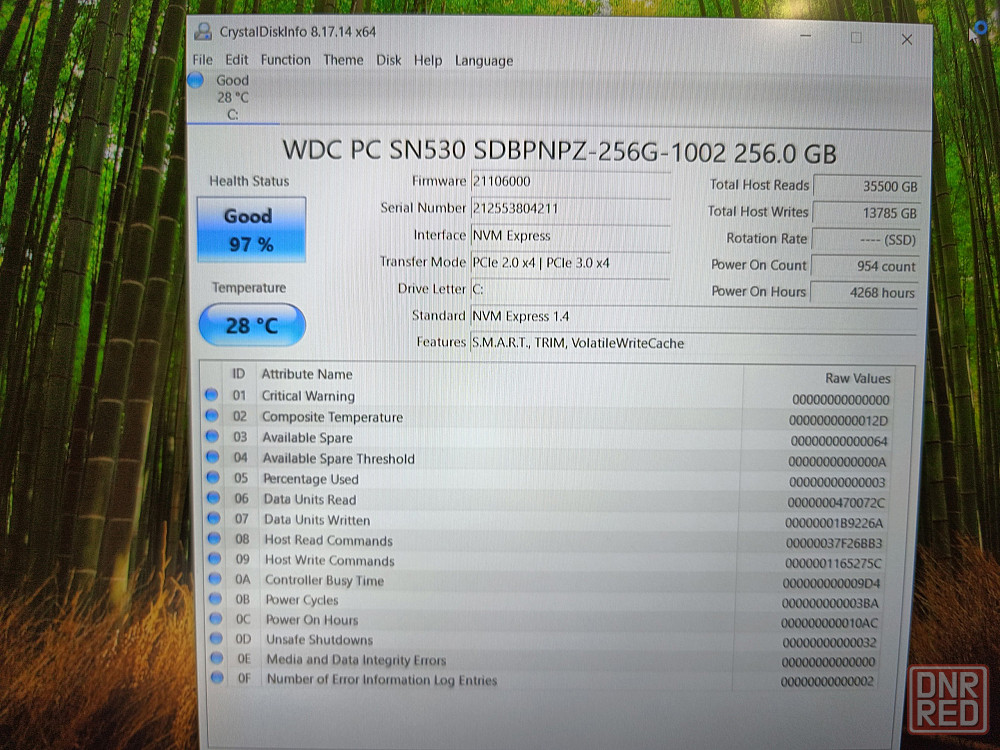
Task: Click the status dot for Unsafe Shutdowns
Action: 217,638
